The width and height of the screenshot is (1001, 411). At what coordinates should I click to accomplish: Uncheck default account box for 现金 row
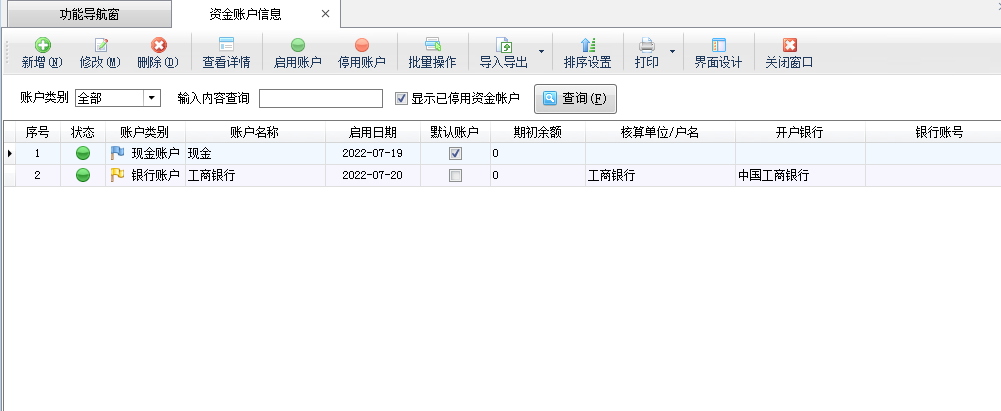455,153
